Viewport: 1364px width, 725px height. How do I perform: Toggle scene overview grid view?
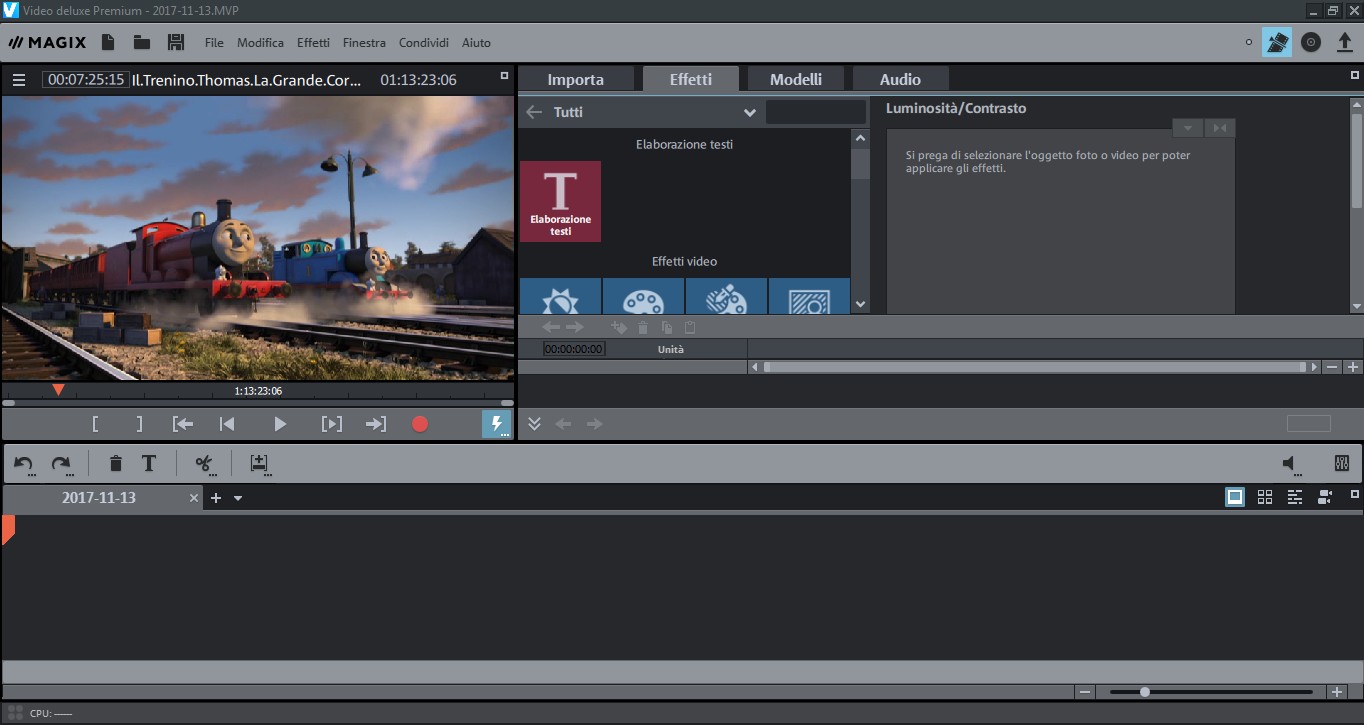pos(1265,497)
